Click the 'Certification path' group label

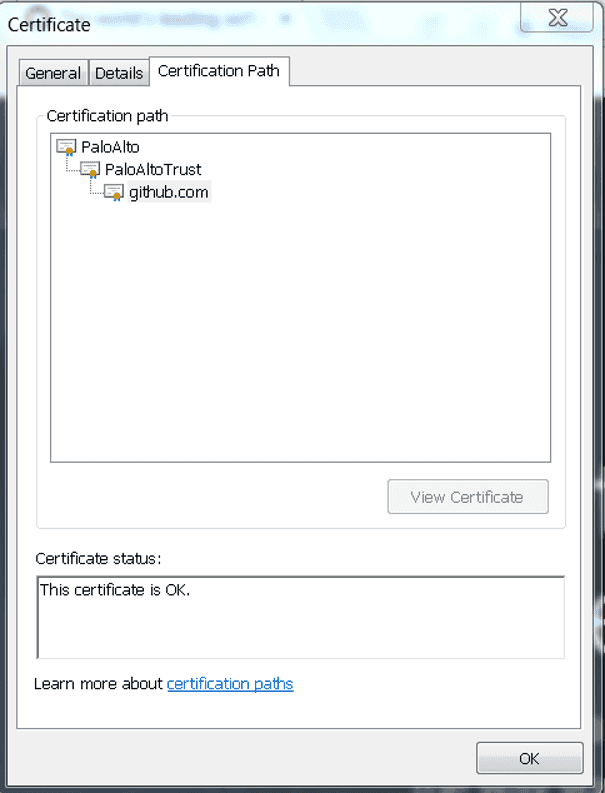tap(108, 116)
